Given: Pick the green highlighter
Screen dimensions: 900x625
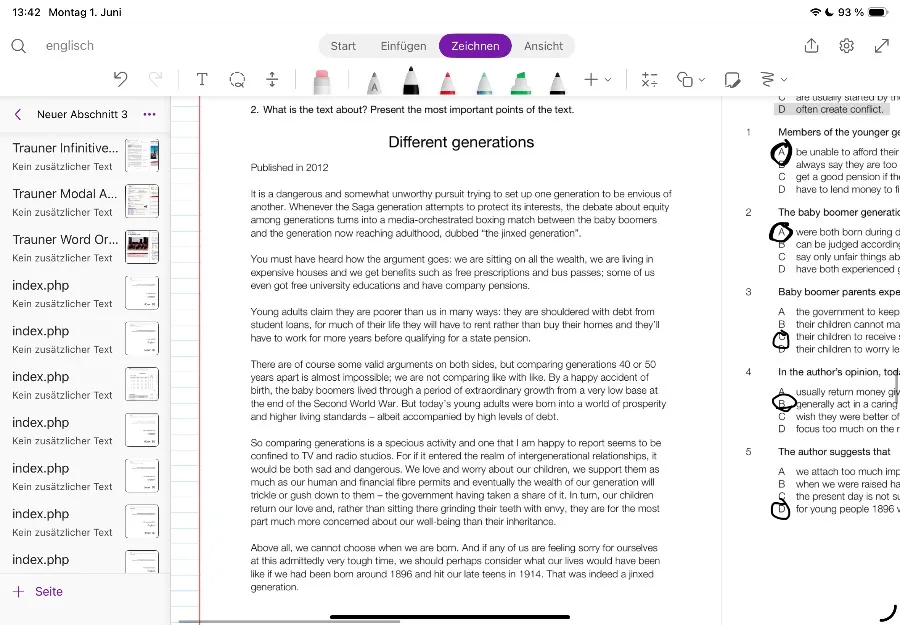Looking at the screenshot, I should coord(521,82).
